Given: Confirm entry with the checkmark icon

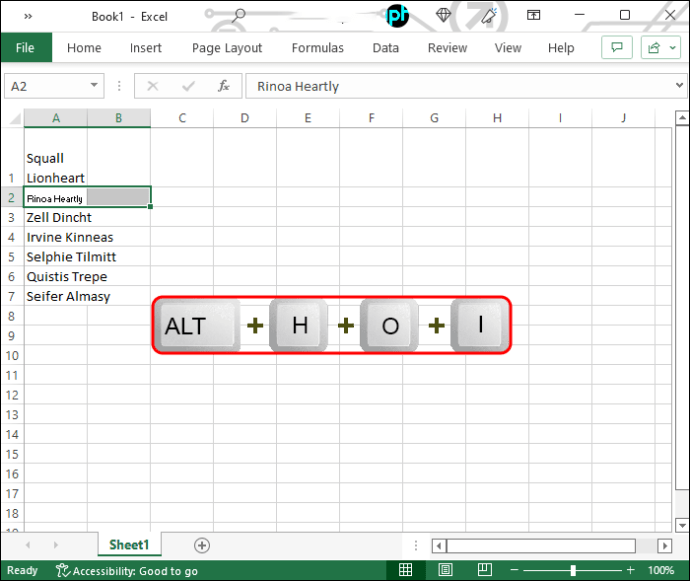Looking at the screenshot, I should pos(188,86).
